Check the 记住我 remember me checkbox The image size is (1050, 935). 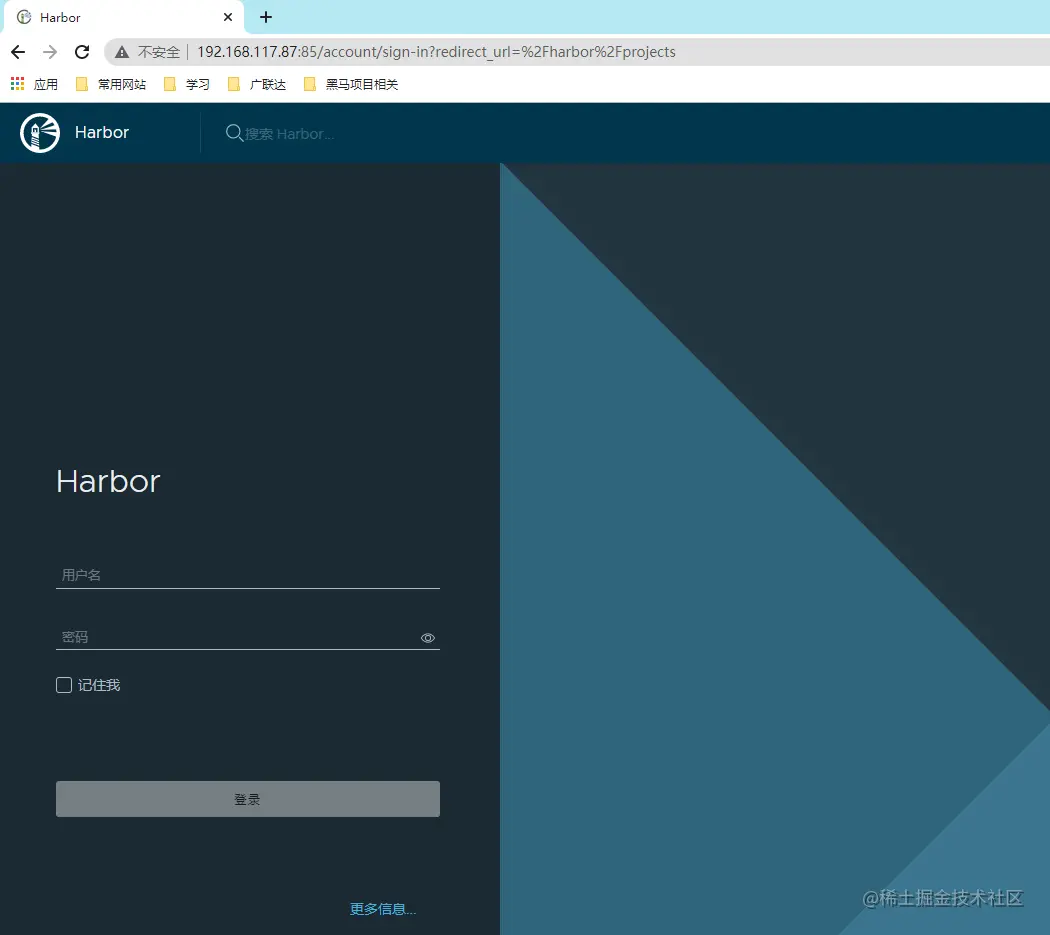(64, 685)
